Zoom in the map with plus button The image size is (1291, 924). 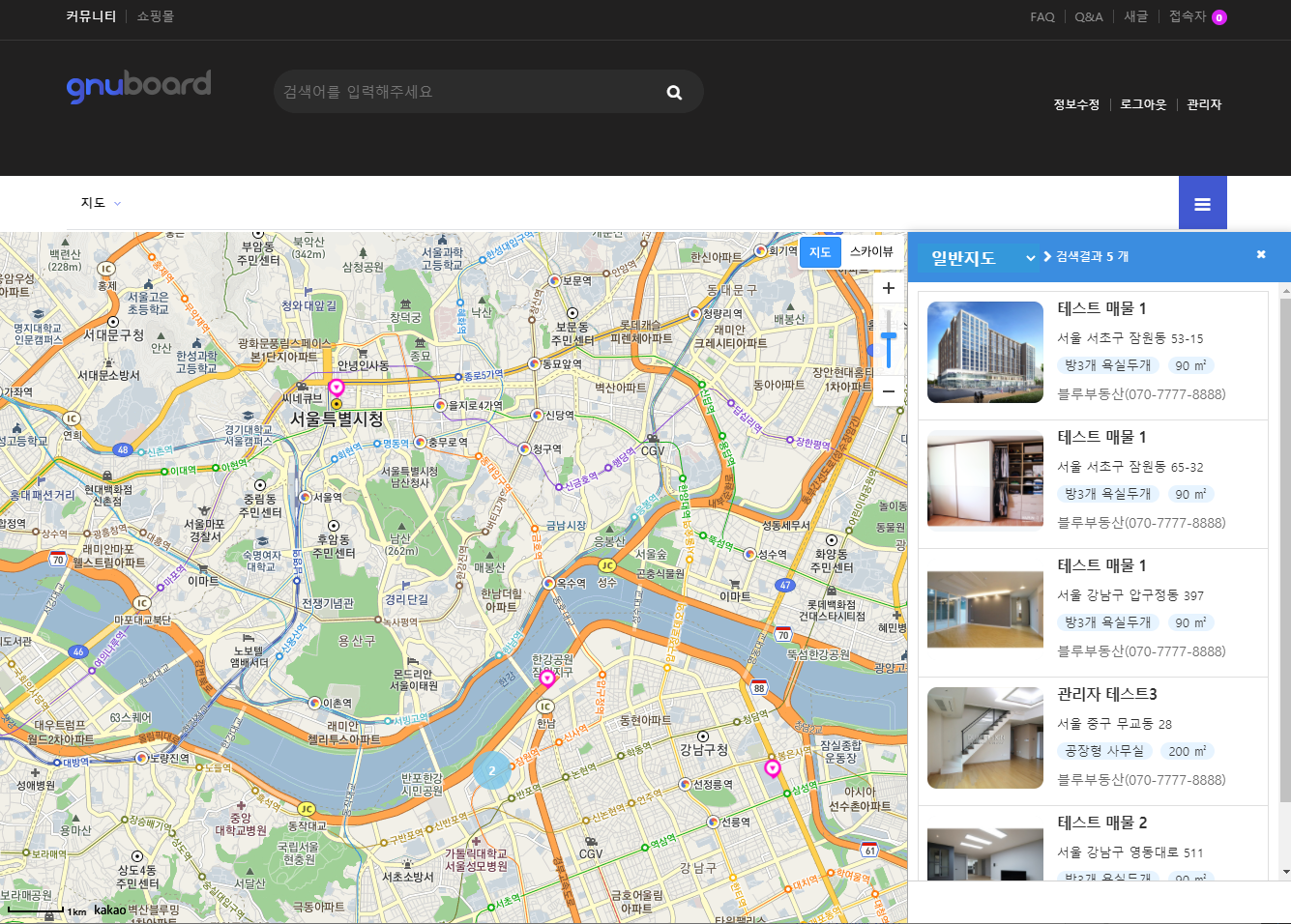click(x=888, y=288)
